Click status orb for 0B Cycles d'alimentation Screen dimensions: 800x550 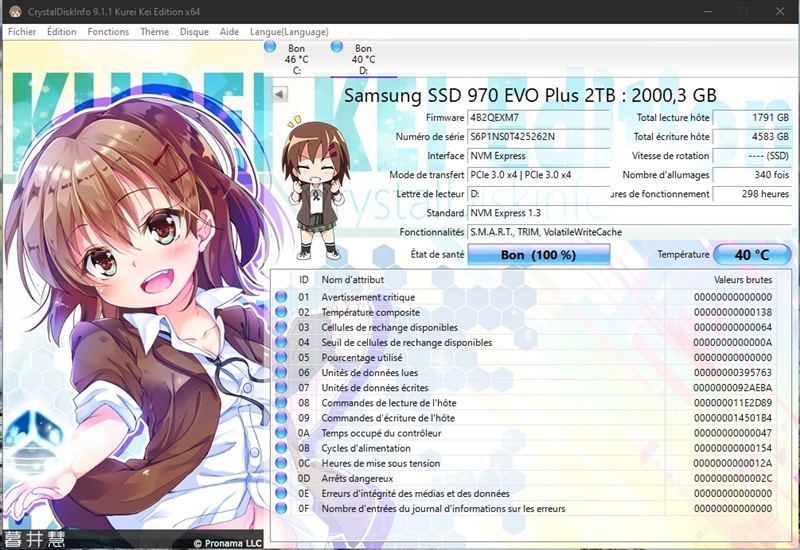coord(281,448)
